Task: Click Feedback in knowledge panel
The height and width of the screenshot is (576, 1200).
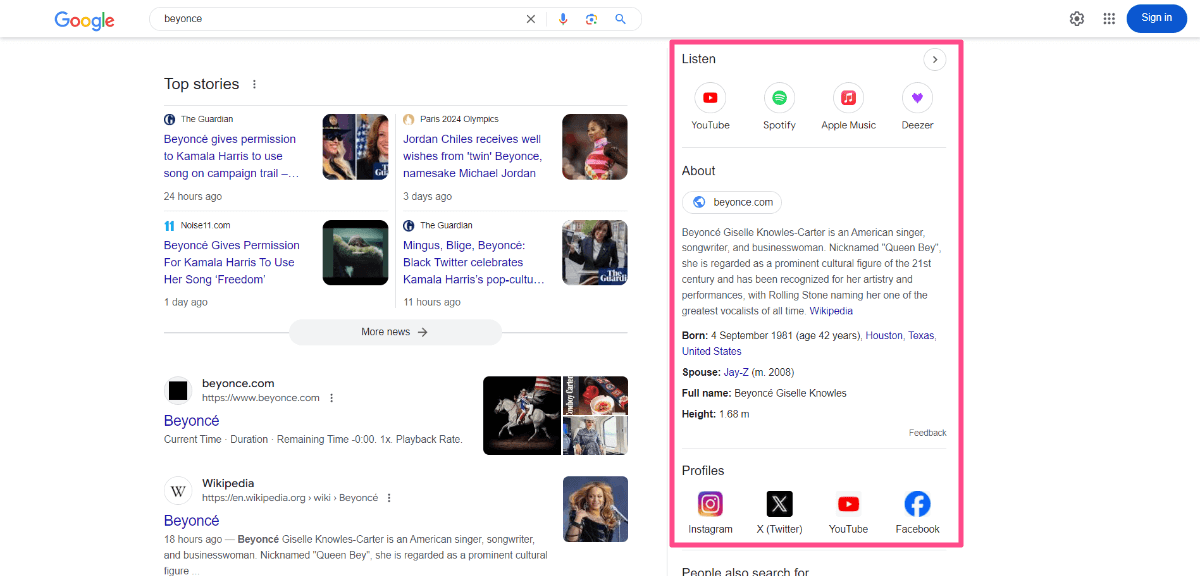Action: click(927, 433)
